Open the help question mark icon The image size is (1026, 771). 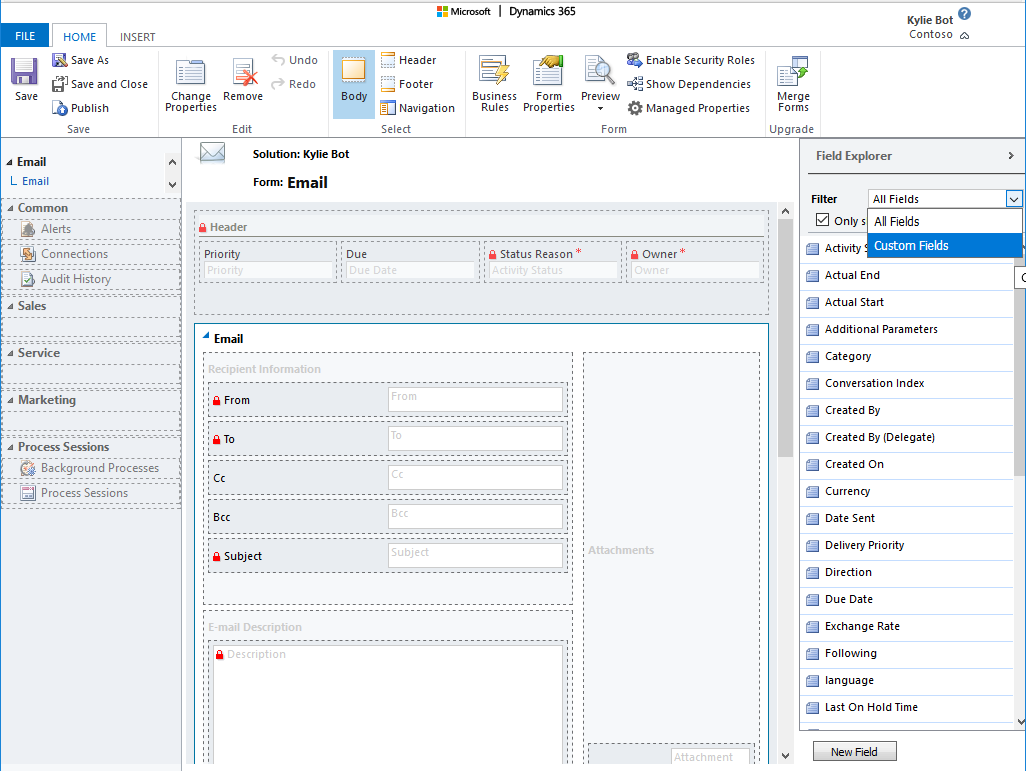coord(964,14)
